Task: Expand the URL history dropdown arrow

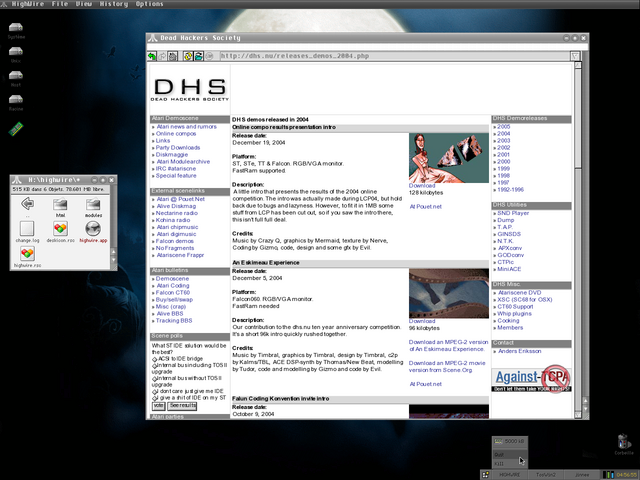Action: coord(575,56)
